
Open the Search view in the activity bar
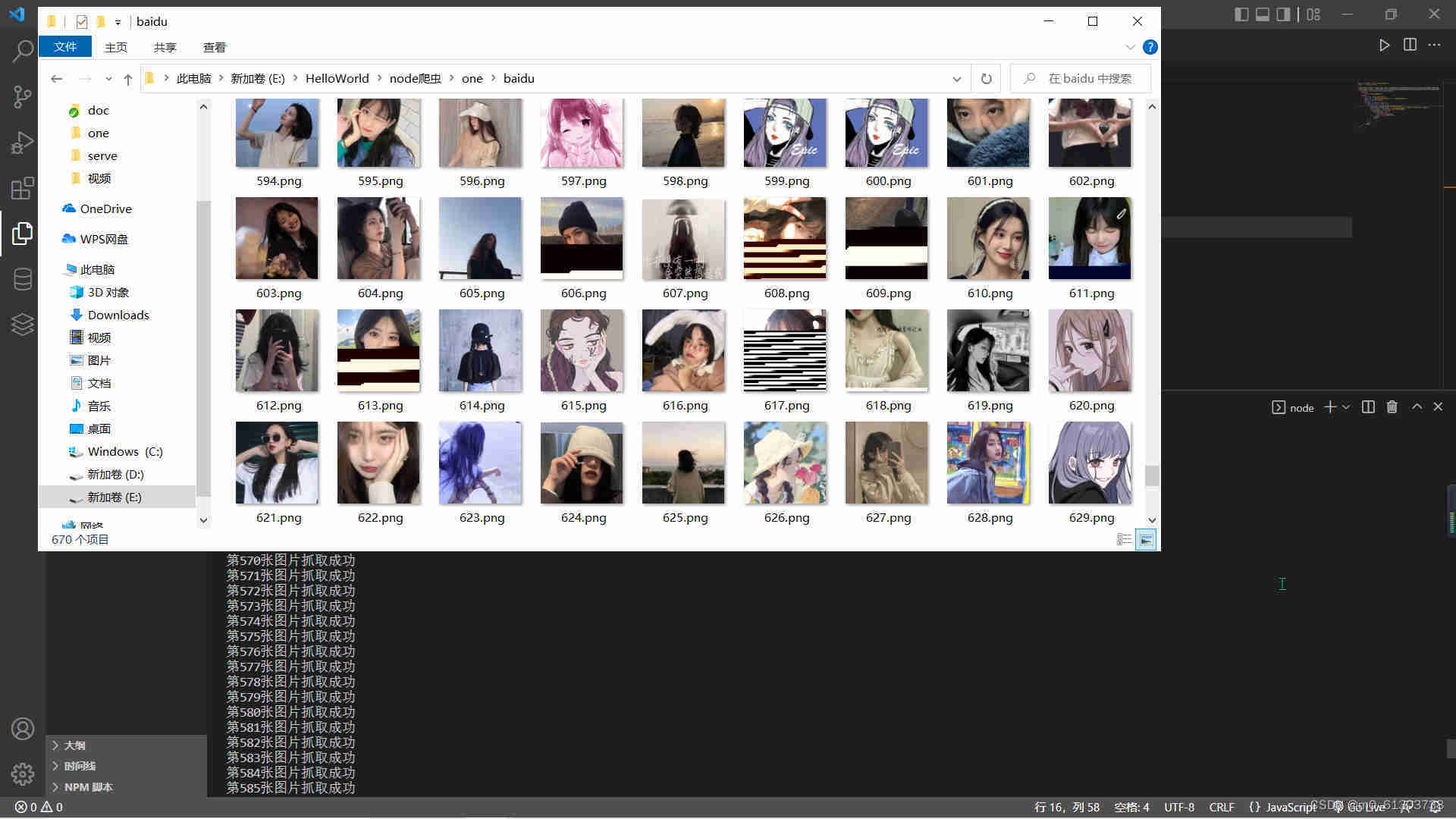click(x=23, y=52)
